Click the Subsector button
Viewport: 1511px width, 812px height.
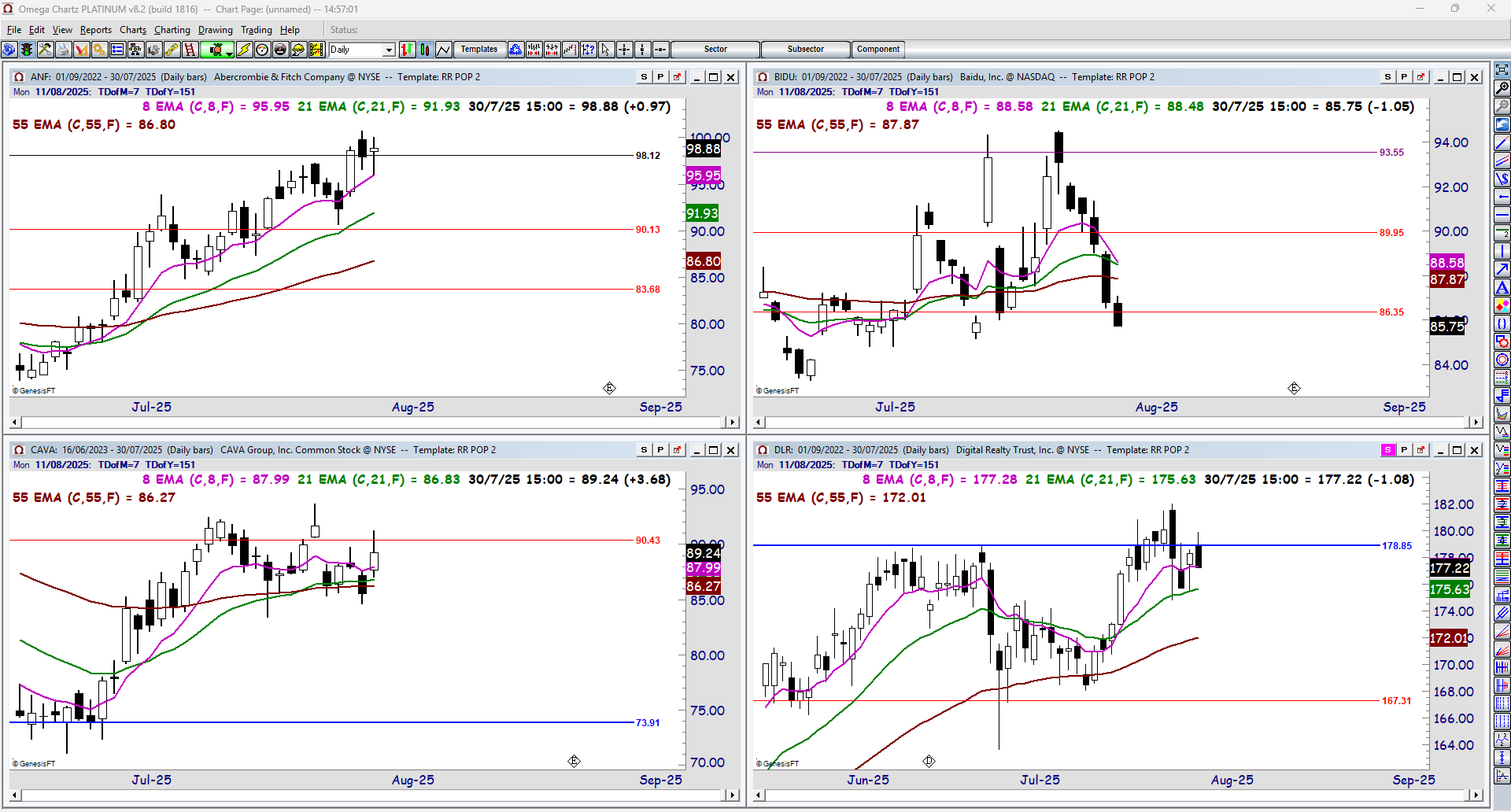tap(806, 50)
